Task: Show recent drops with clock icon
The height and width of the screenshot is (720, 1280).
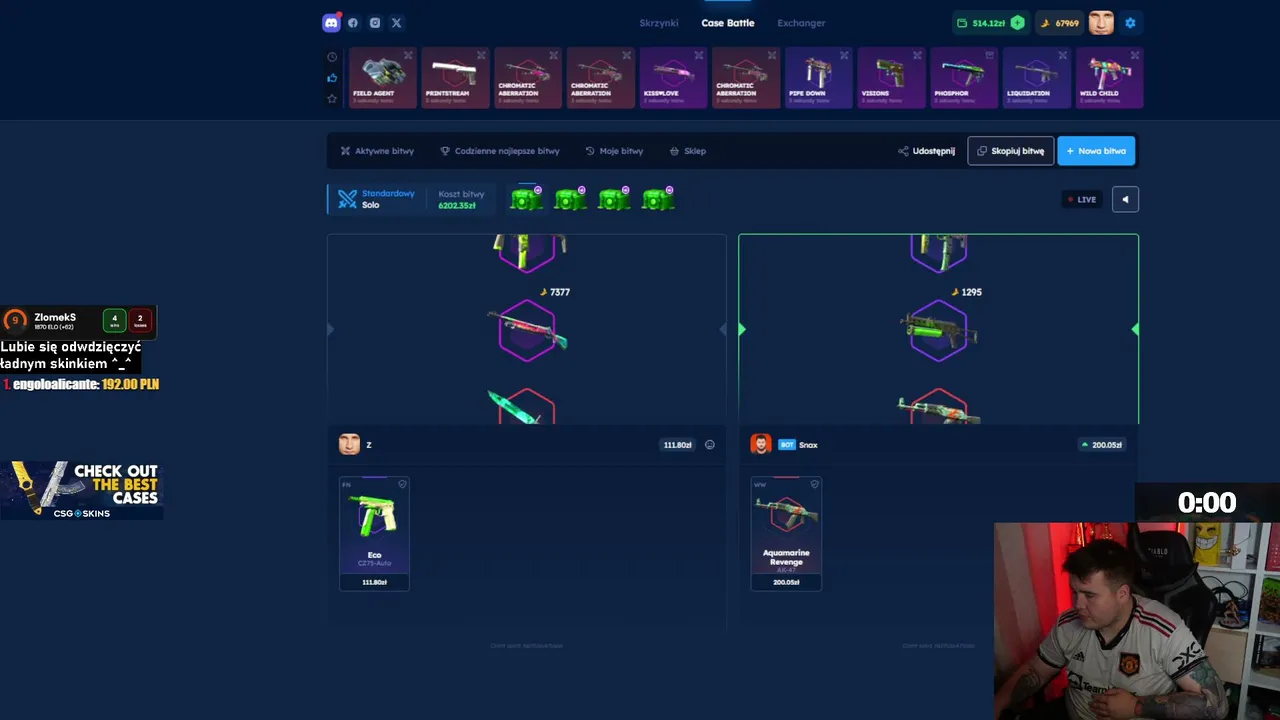Action: [x=332, y=57]
